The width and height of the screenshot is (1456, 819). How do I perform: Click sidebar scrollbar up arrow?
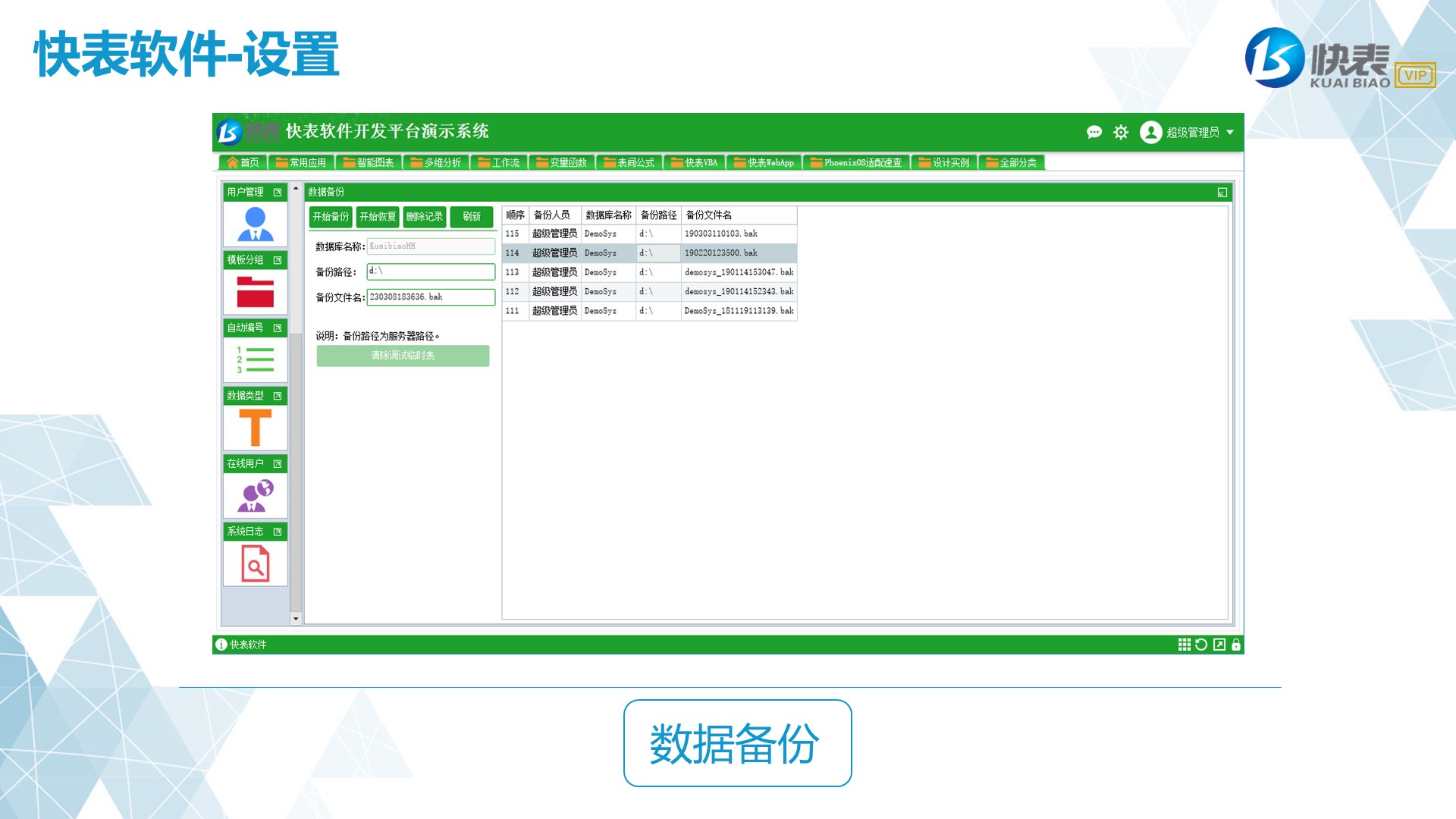click(x=296, y=188)
